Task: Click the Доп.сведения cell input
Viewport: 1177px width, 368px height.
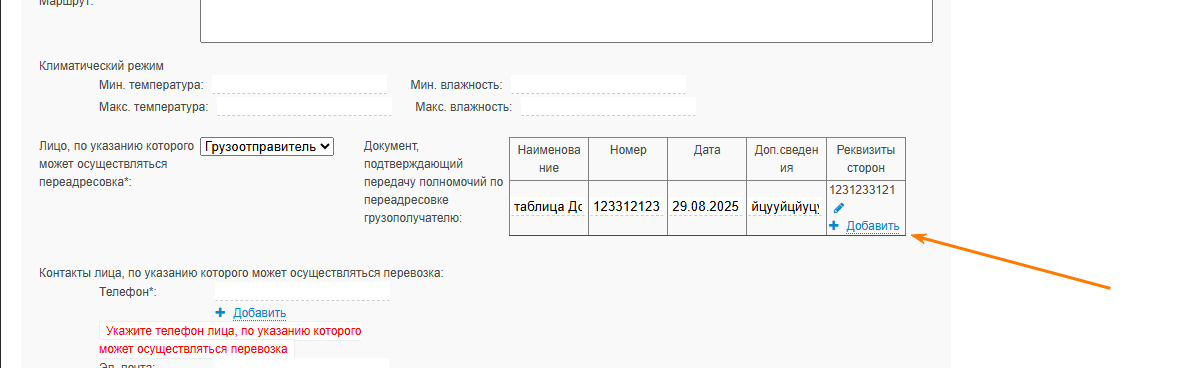Action: point(786,207)
